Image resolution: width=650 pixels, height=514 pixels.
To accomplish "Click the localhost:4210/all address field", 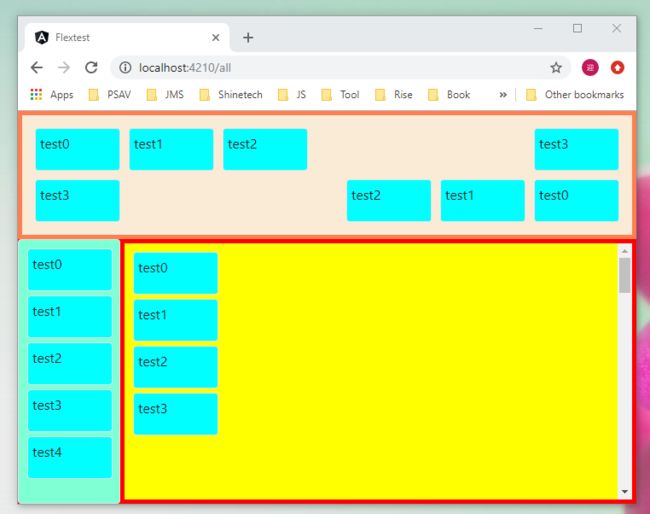I will (340, 68).
